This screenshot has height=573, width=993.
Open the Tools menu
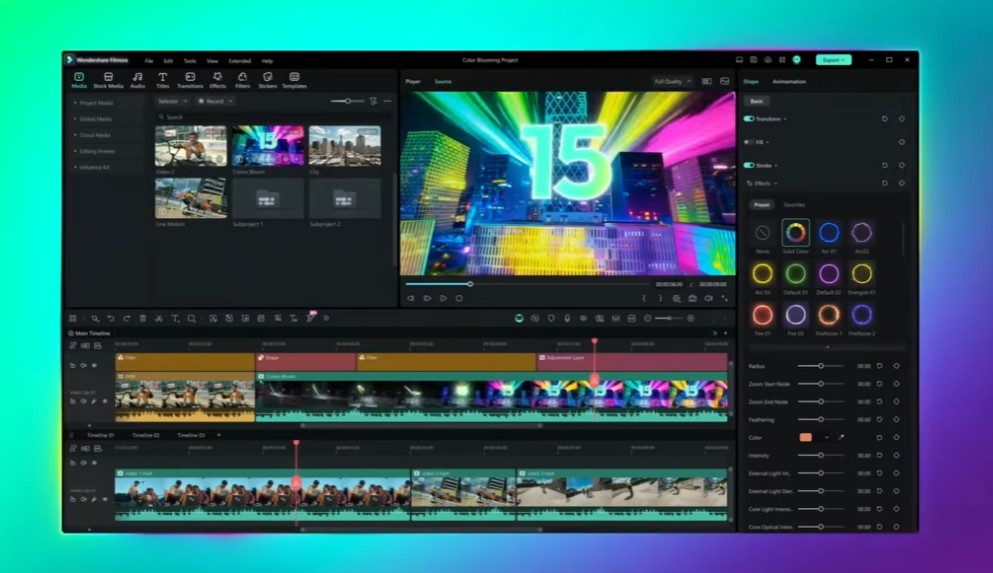(190, 60)
